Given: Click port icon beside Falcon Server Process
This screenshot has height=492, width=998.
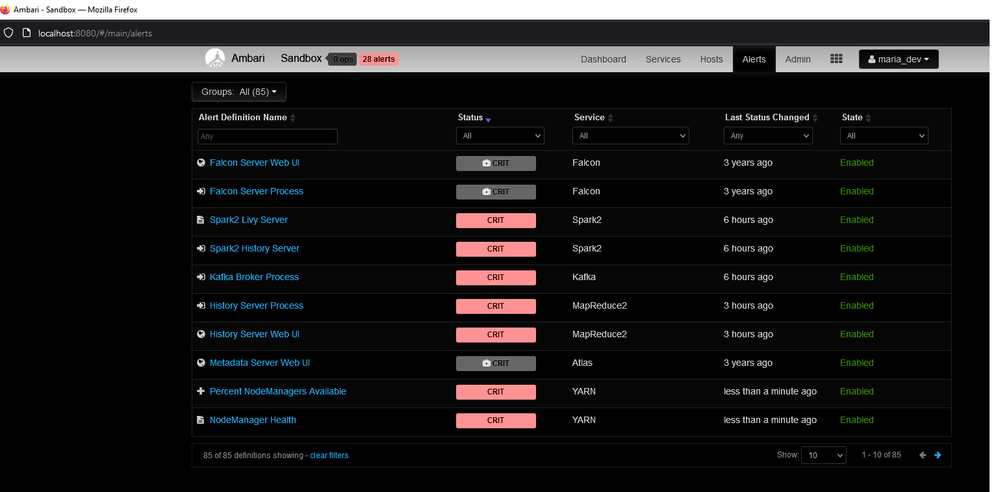Looking at the screenshot, I should click(200, 191).
